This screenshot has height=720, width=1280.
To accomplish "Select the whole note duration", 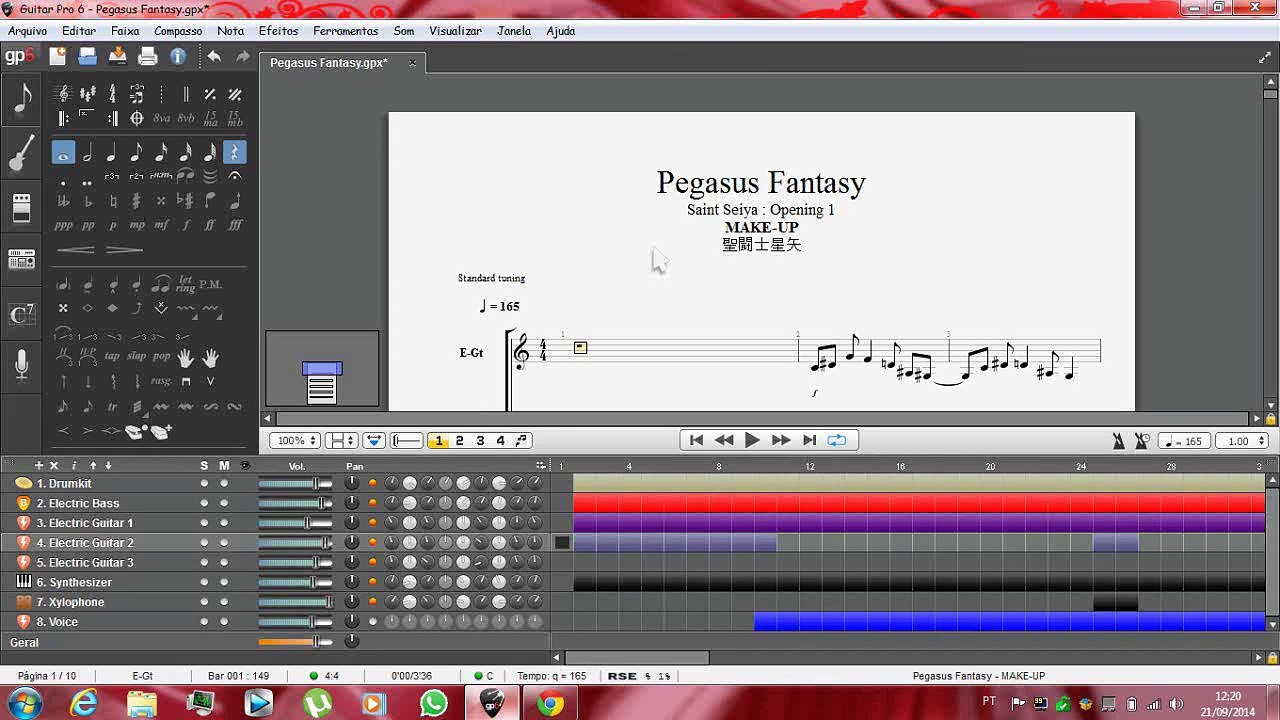I will [63, 153].
